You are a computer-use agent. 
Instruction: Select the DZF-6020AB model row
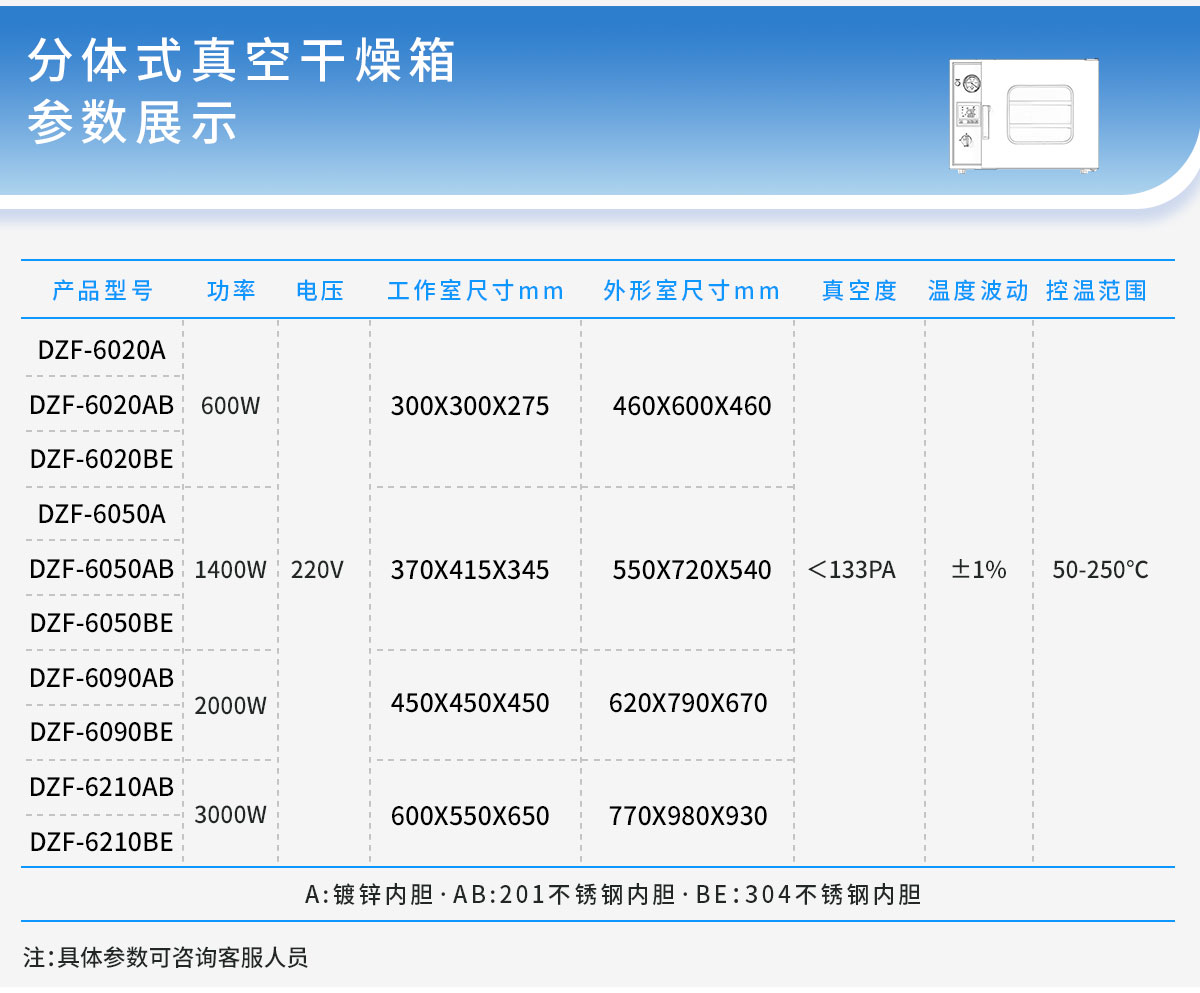[x=102, y=405]
